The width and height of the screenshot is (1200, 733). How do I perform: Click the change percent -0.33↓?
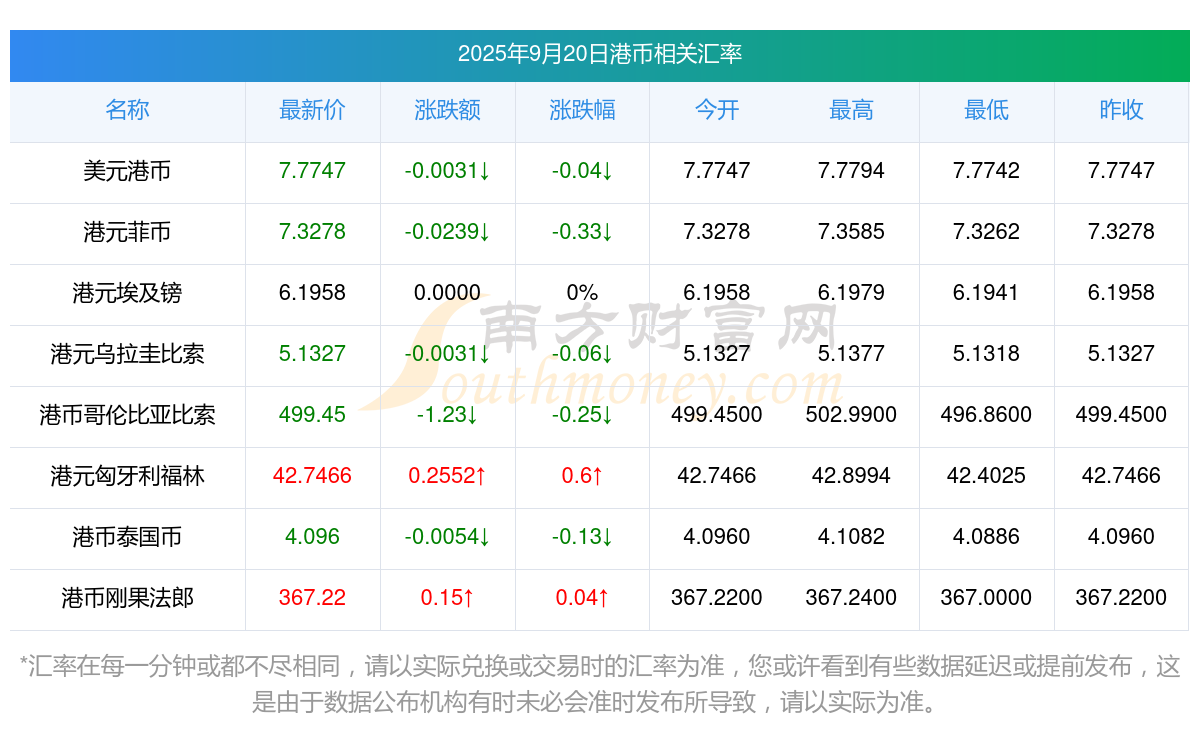click(x=582, y=232)
